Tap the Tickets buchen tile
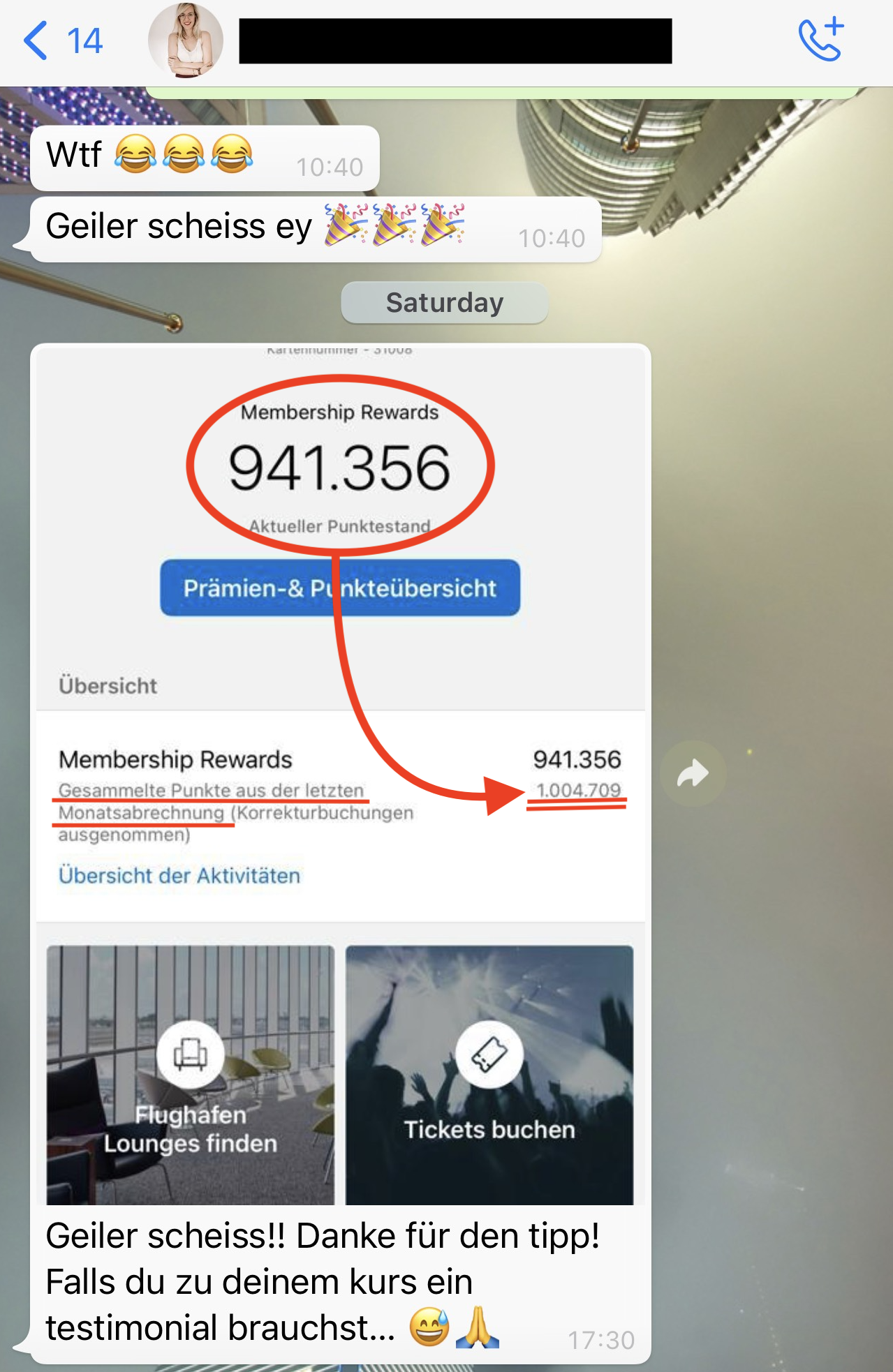This screenshot has height=1372, width=893. click(x=489, y=1075)
